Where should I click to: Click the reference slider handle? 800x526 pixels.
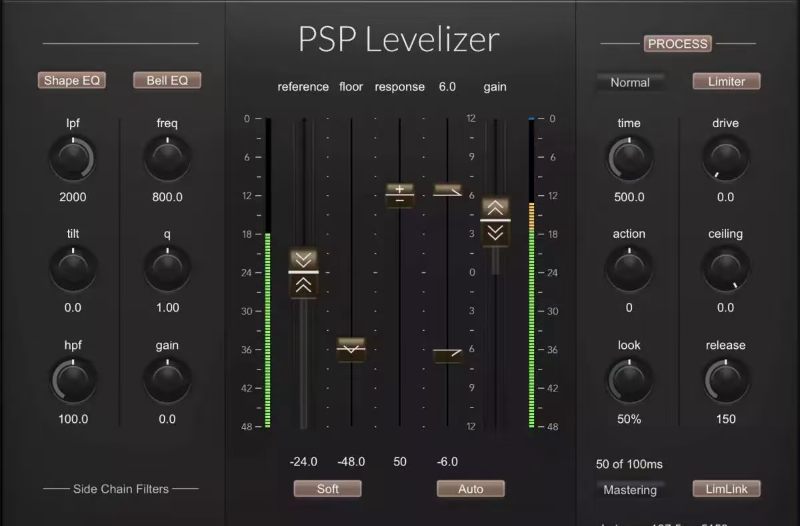coord(304,272)
